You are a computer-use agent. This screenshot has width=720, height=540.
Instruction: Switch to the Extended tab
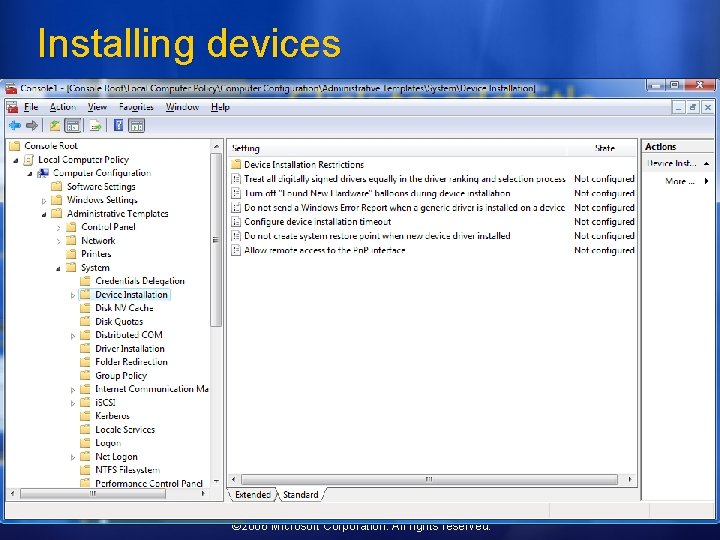253,495
